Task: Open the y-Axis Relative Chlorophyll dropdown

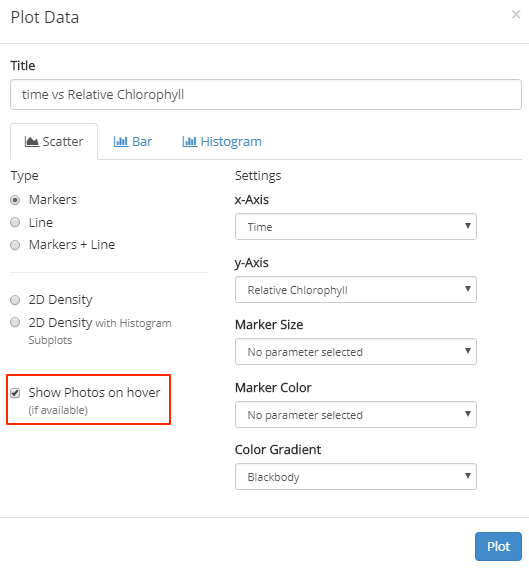Action: 356,289
